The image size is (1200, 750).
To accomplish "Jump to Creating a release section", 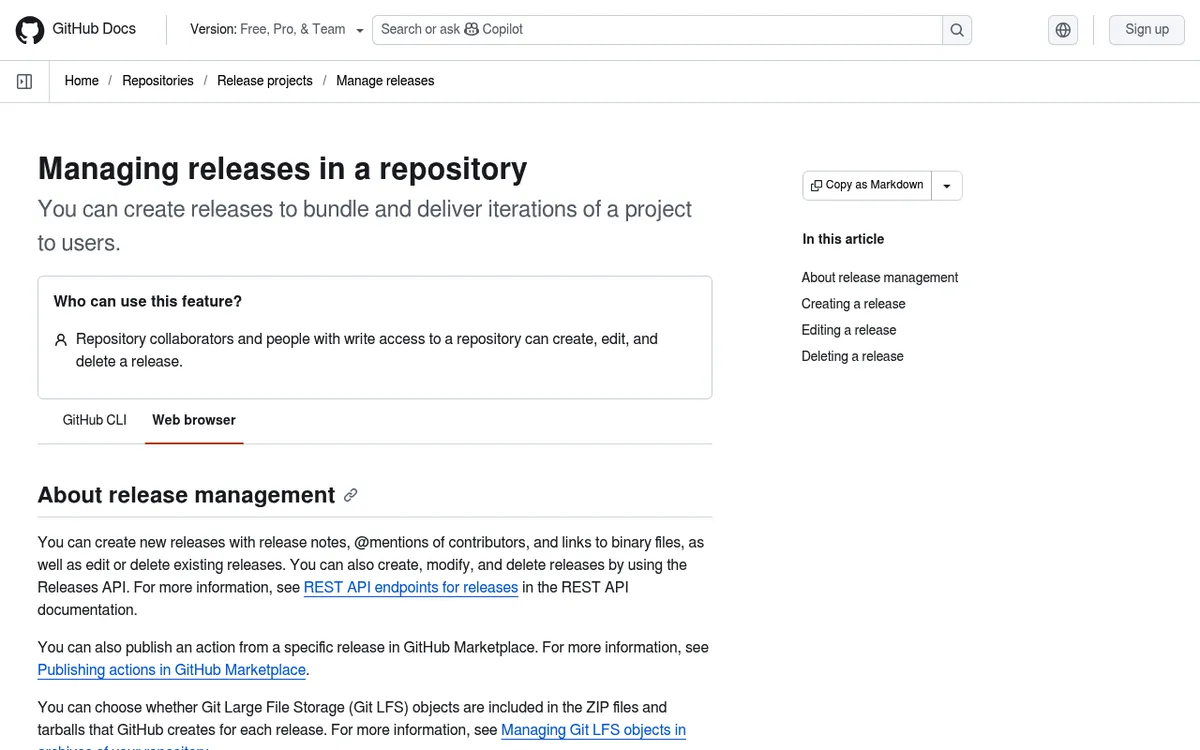I will 853,304.
